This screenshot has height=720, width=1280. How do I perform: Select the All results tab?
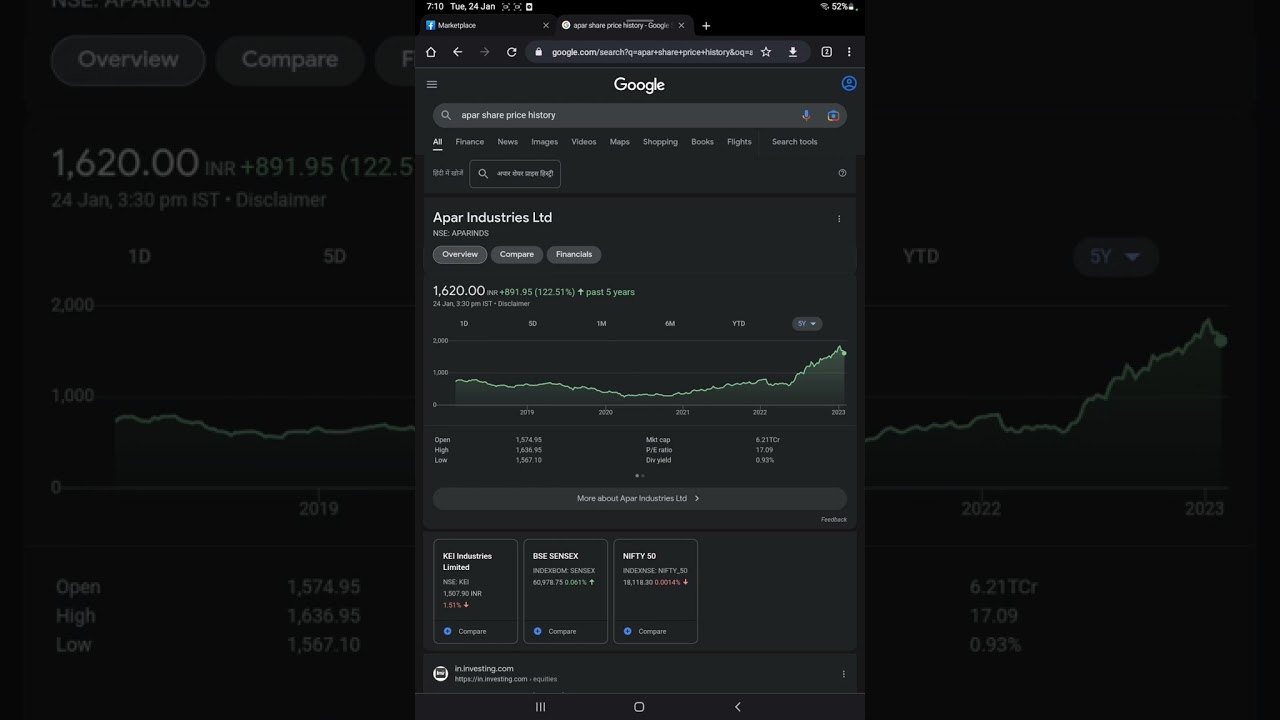[437, 142]
